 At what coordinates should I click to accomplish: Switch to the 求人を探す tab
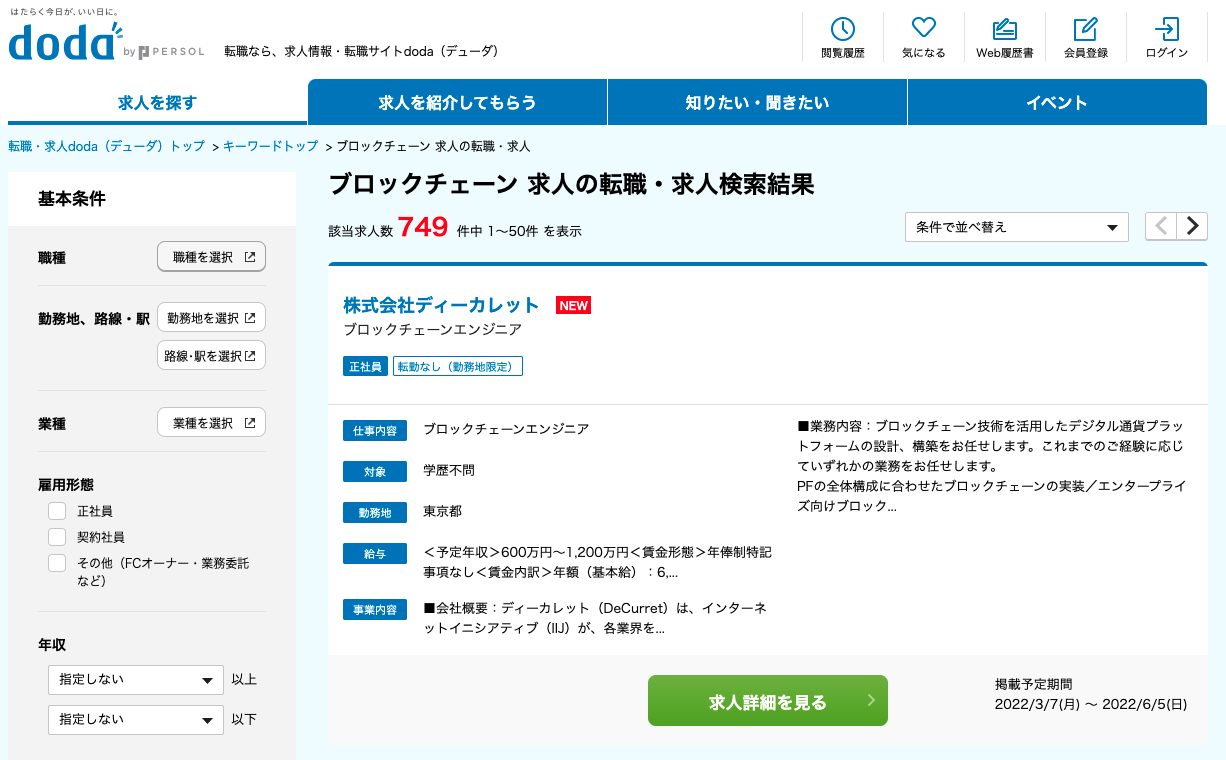coord(157,102)
